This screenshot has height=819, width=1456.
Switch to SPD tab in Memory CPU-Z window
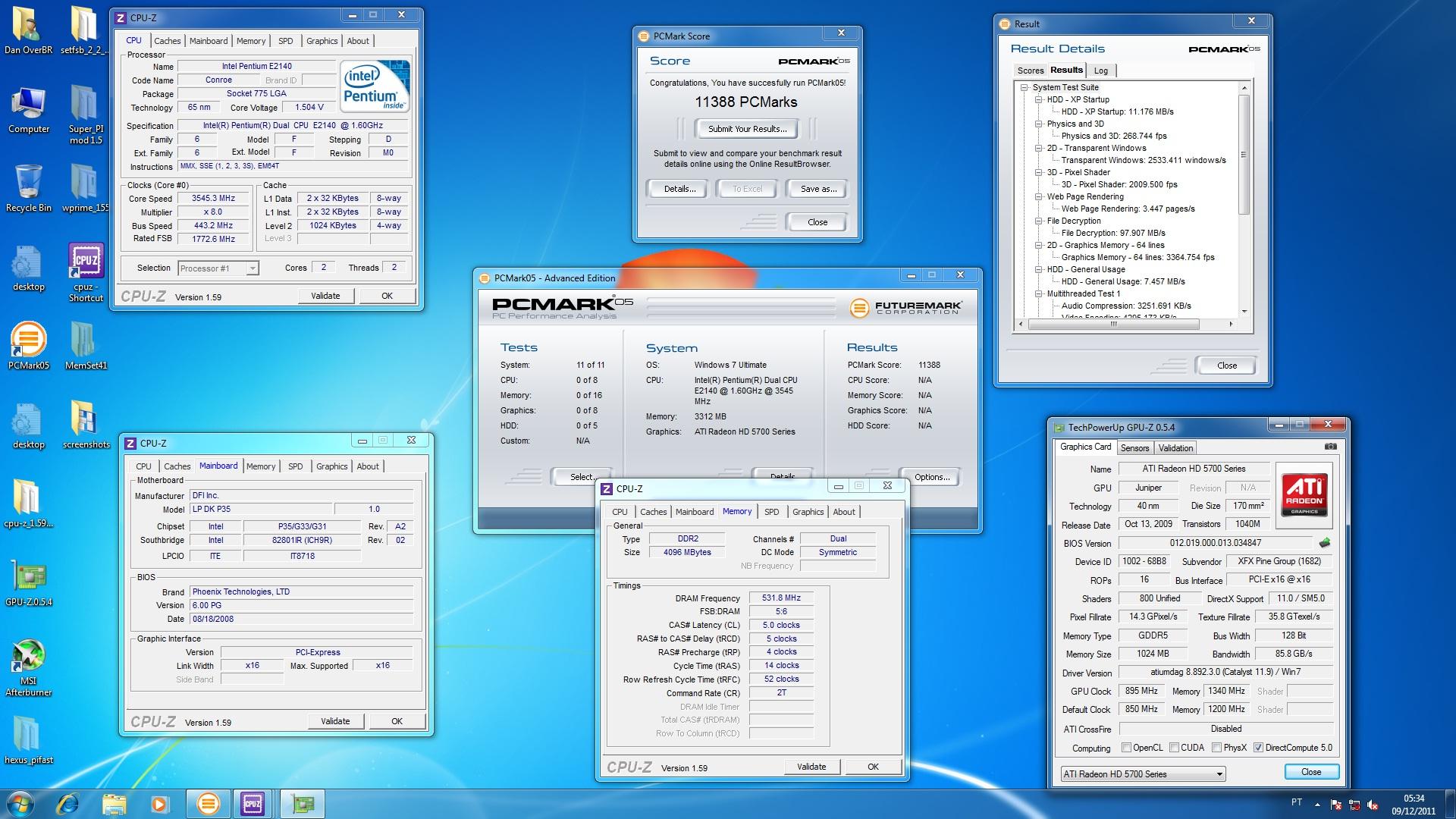coord(771,512)
